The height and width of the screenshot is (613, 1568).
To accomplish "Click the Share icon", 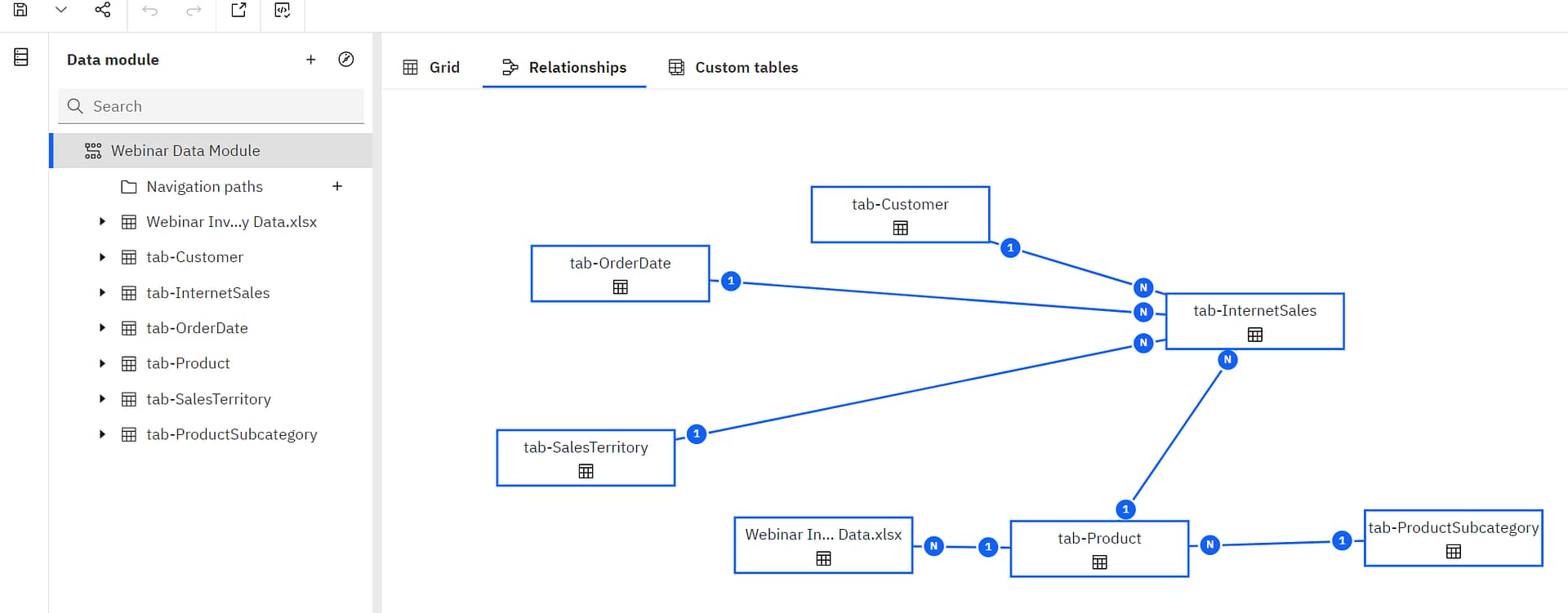I will coord(103,10).
